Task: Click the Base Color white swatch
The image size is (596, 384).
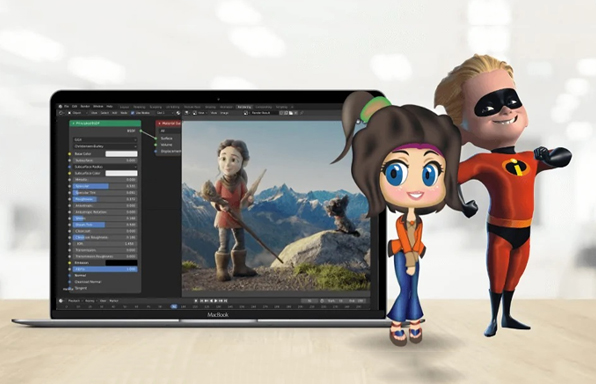Action: click(x=121, y=154)
